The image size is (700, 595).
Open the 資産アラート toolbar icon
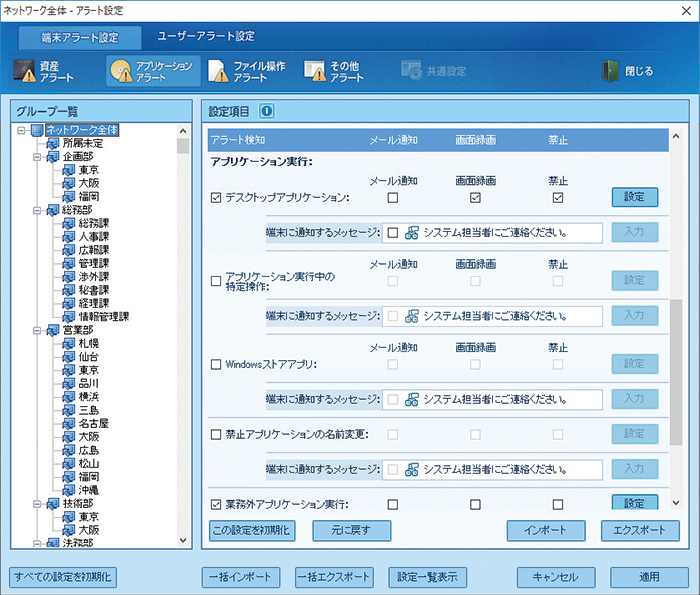(x=25, y=71)
